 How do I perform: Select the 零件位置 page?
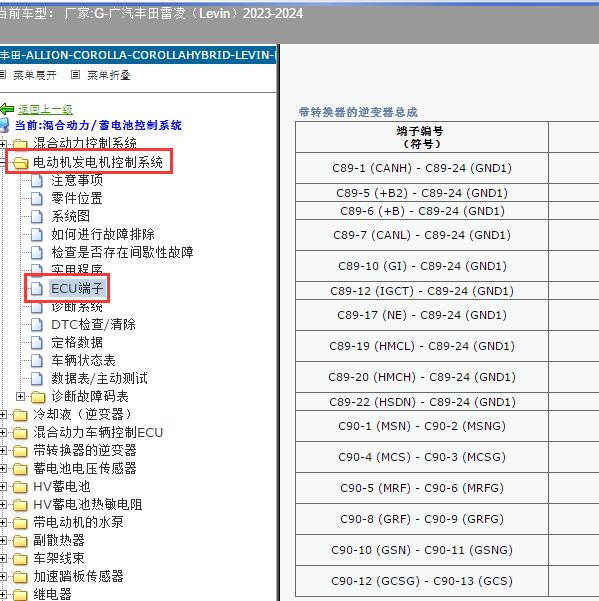tap(77, 199)
